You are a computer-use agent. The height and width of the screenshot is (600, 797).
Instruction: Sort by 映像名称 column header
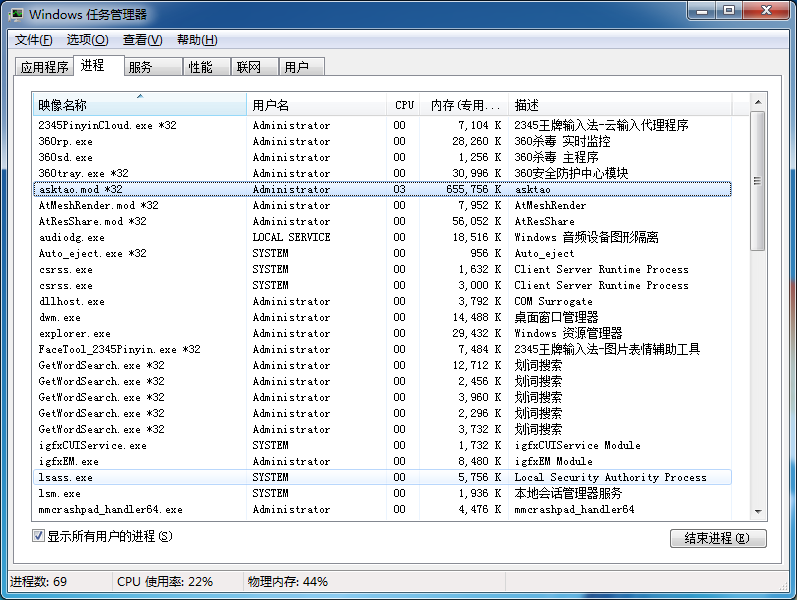139,105
